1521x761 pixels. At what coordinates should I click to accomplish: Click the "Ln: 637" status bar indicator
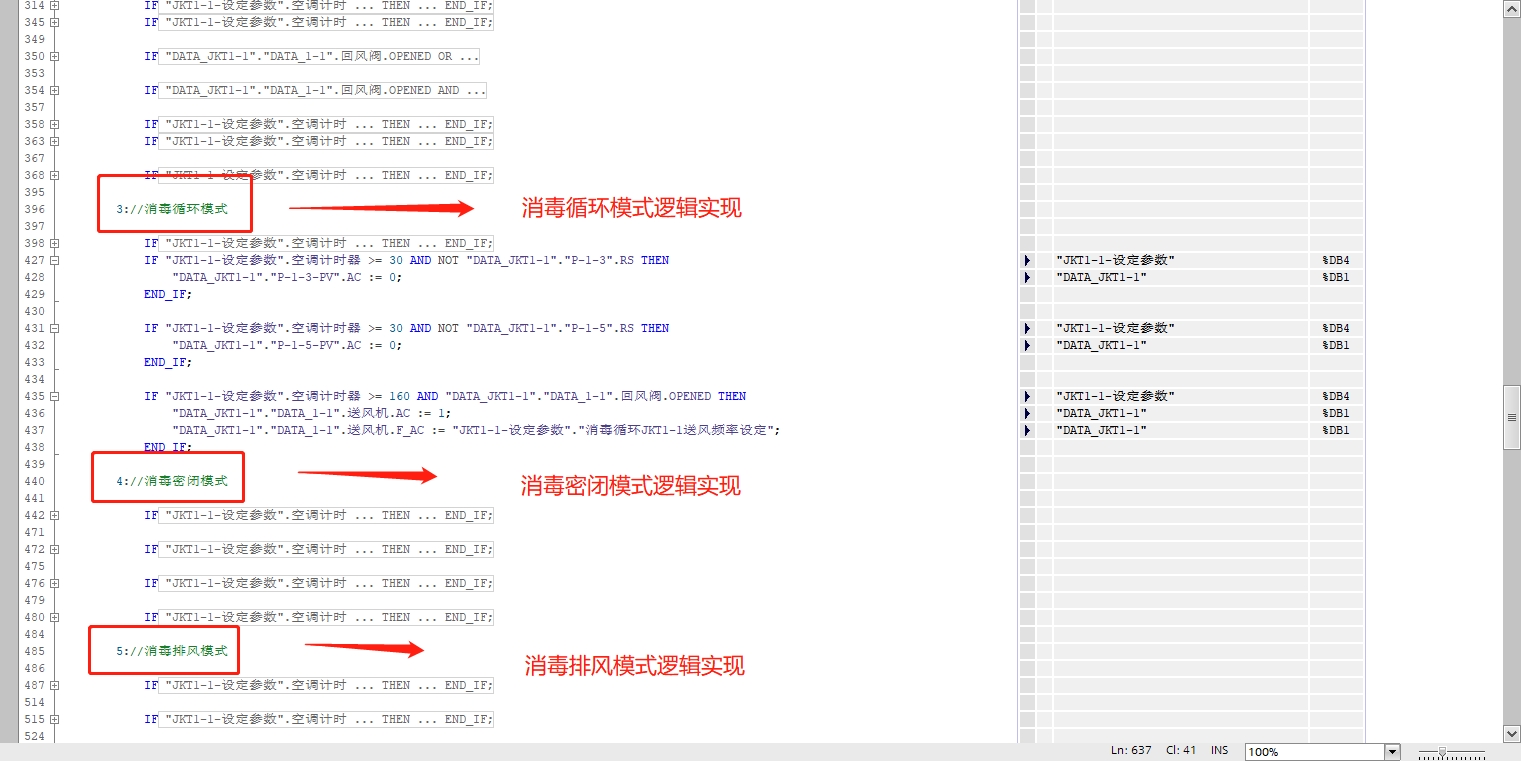pyautogui.click(x=1131, y=750)
